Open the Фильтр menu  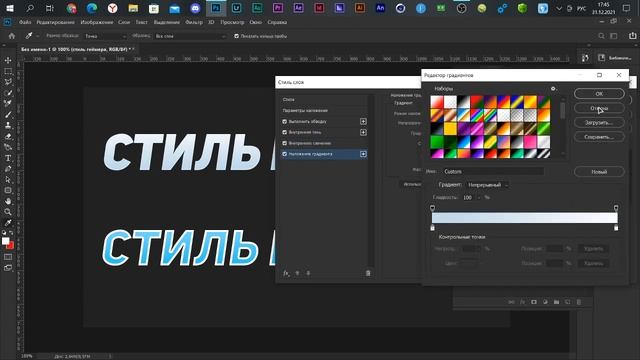point(194,22)
